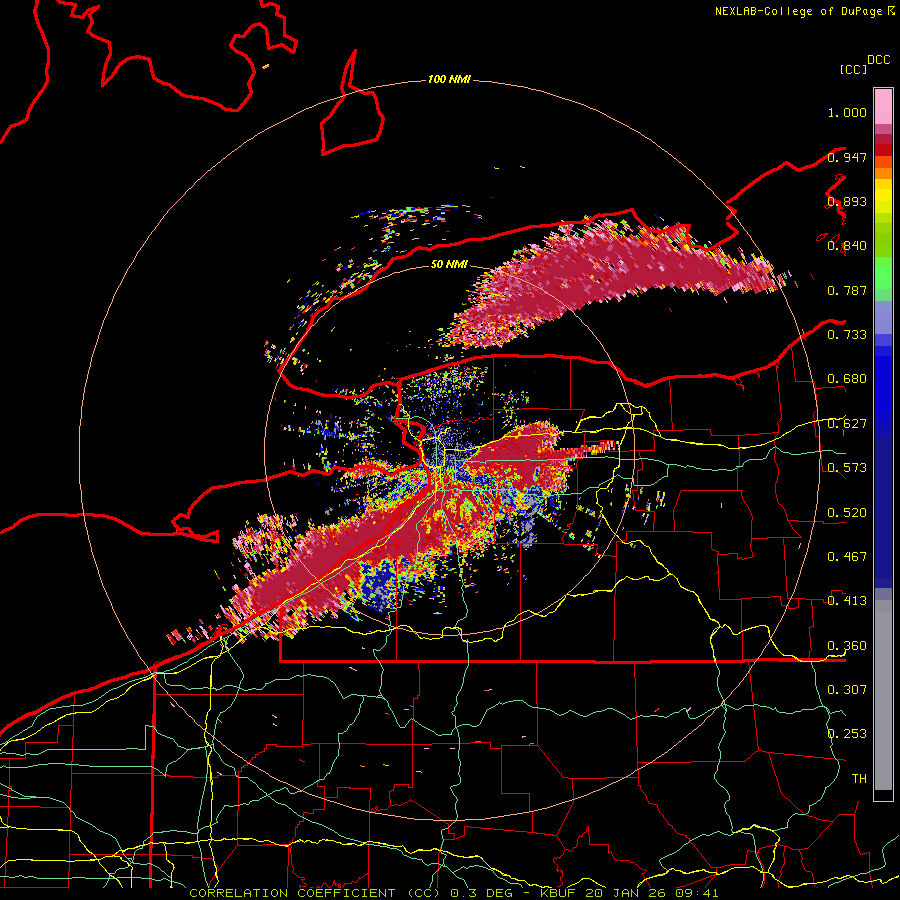Click the 0.413 scale value
Viewport: 900px width, 900px height.
click(847, 600)
